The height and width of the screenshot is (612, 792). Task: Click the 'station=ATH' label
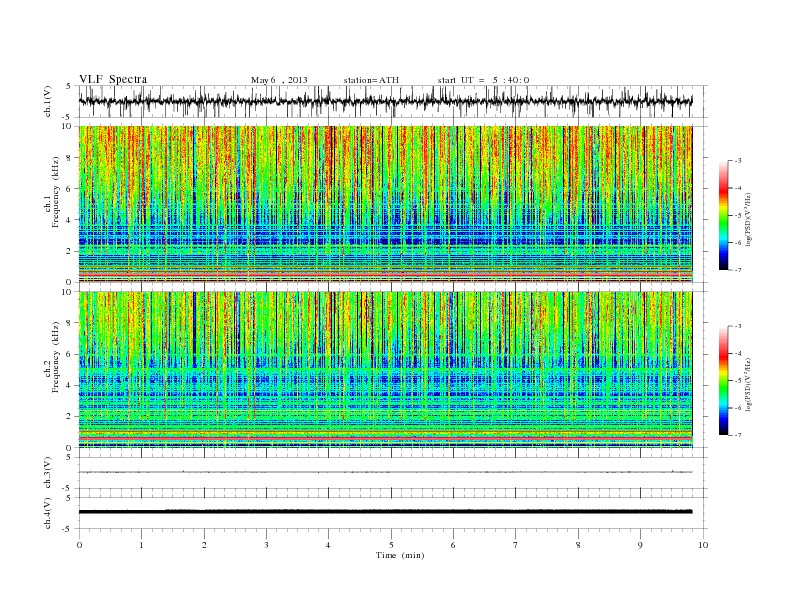point(371,80)
